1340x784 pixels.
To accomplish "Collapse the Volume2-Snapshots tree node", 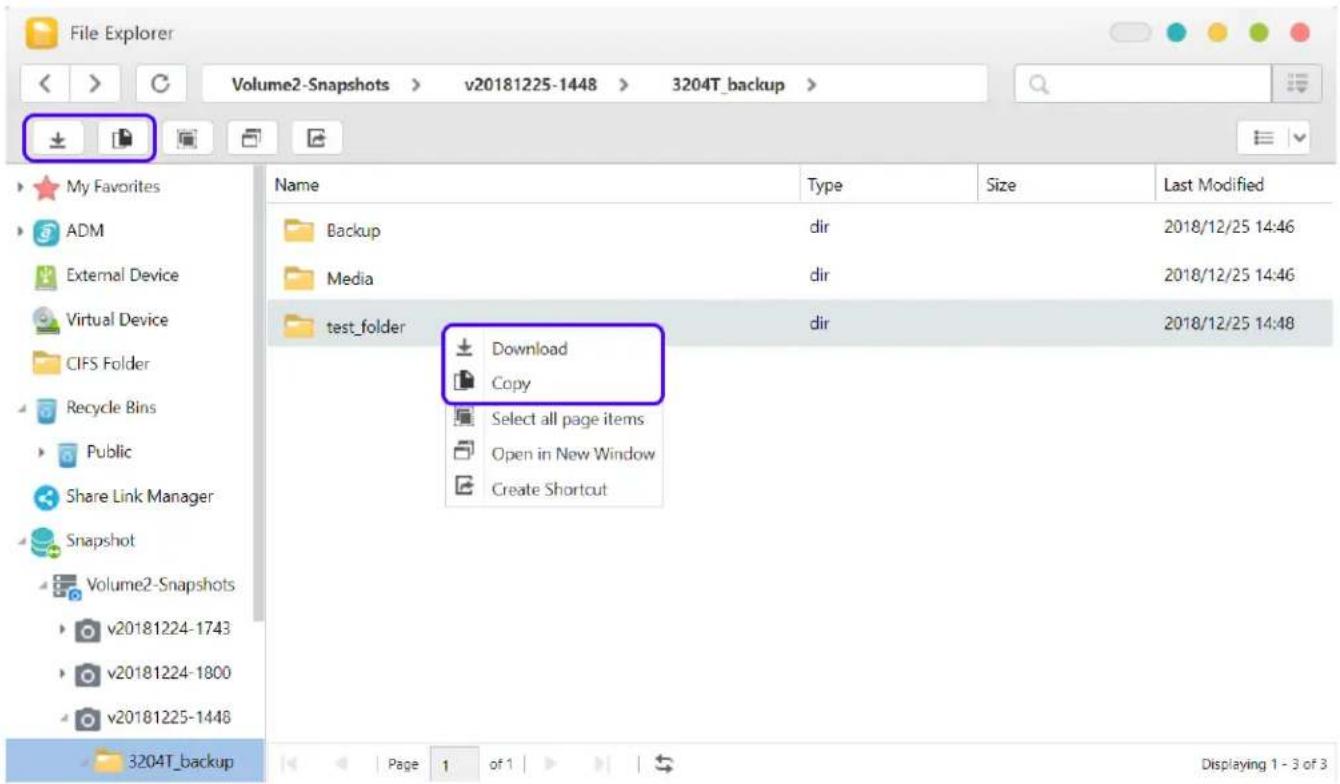I will coord(43,585).
